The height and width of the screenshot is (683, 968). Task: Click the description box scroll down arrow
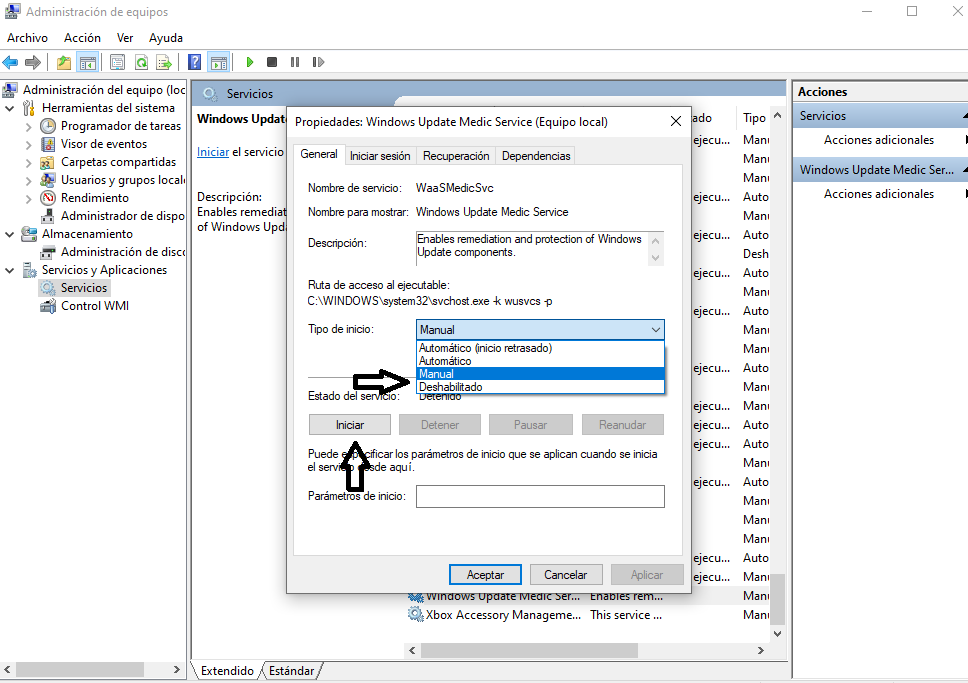656,258
